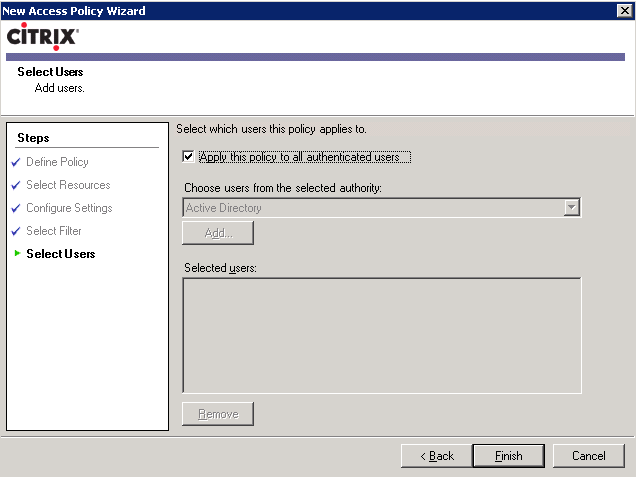Screen dimensions: 636x477
Task: Click the Add... button
Action: (x=218, y=233)
